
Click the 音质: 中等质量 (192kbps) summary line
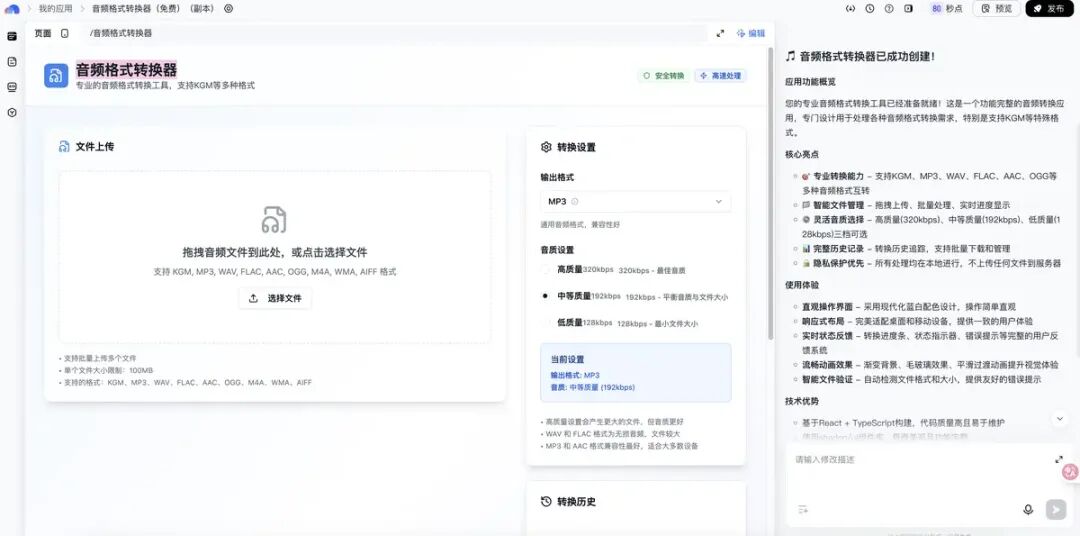coord(592,387)
